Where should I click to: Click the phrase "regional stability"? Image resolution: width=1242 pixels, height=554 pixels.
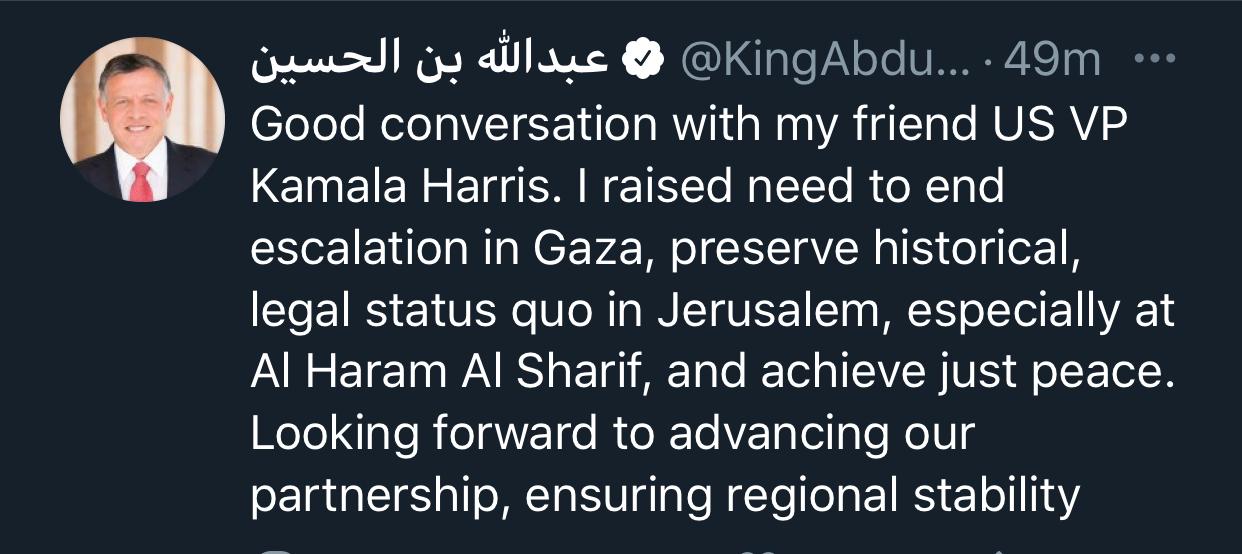(x=880, y=497)
